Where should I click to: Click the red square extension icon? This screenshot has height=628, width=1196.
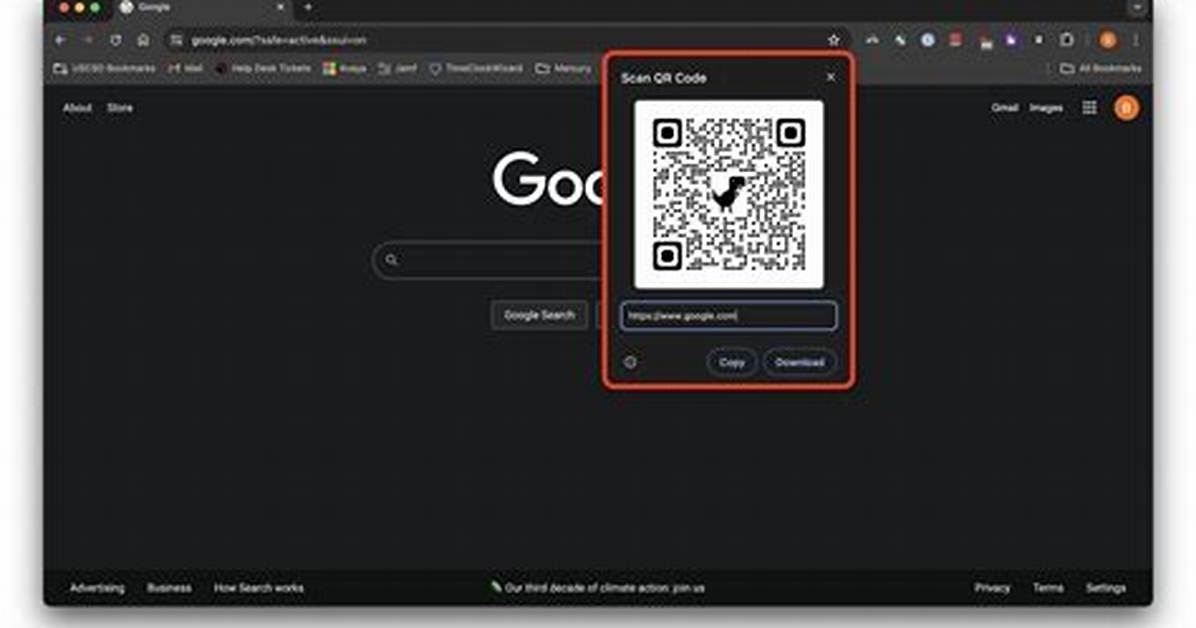pos(955,40)
